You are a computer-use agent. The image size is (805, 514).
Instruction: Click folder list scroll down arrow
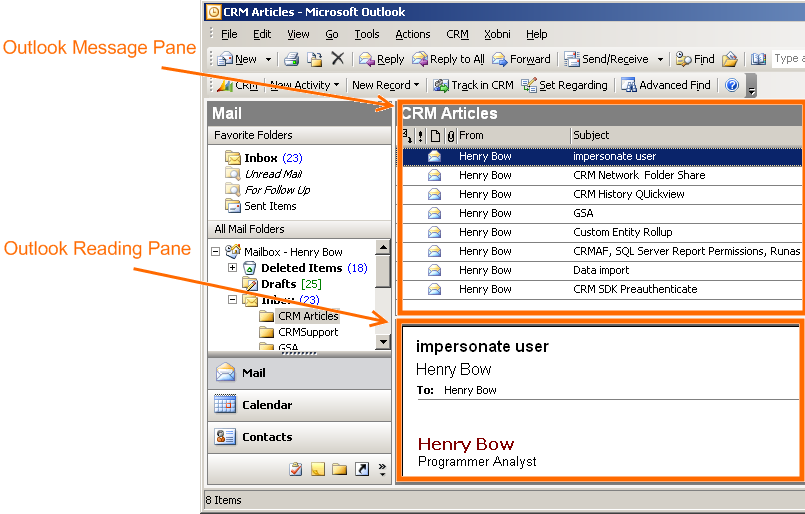[x=383, y=341]
